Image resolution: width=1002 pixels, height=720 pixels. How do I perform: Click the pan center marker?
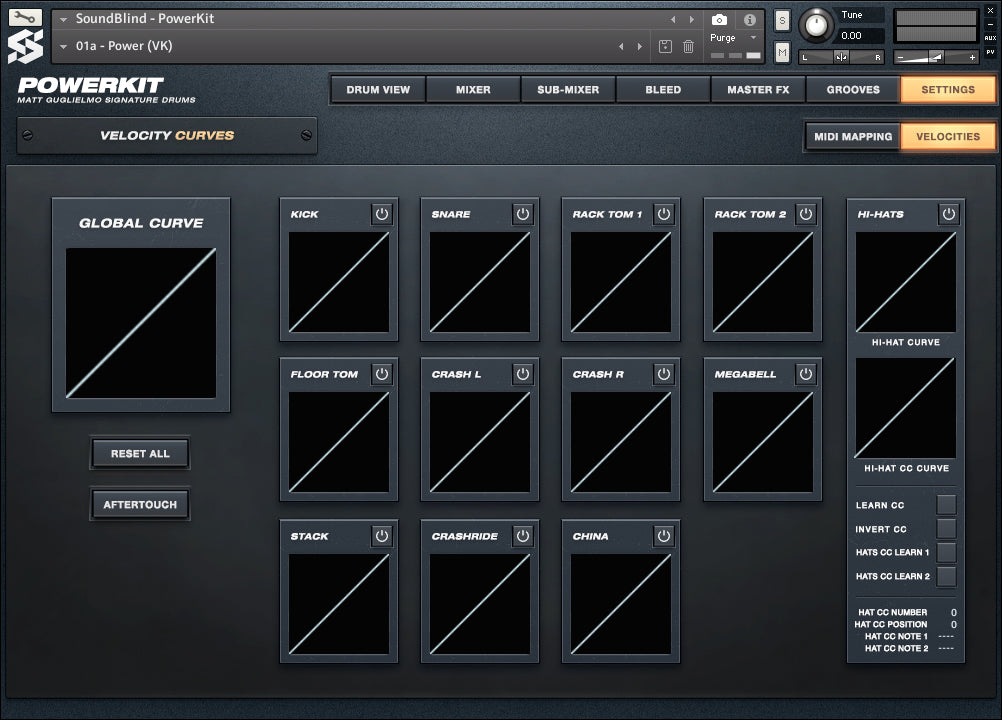(x=841, y=57)
